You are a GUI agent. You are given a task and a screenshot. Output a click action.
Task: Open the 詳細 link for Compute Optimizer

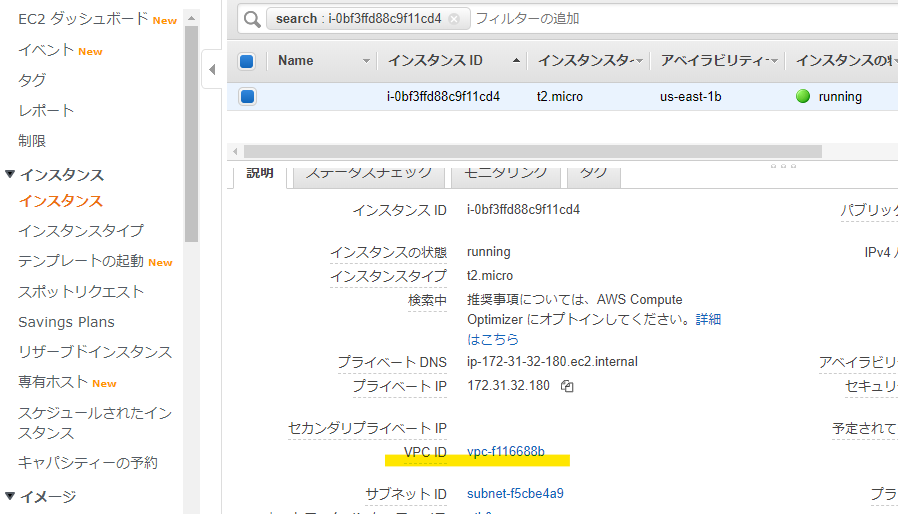tap(708, 319)
